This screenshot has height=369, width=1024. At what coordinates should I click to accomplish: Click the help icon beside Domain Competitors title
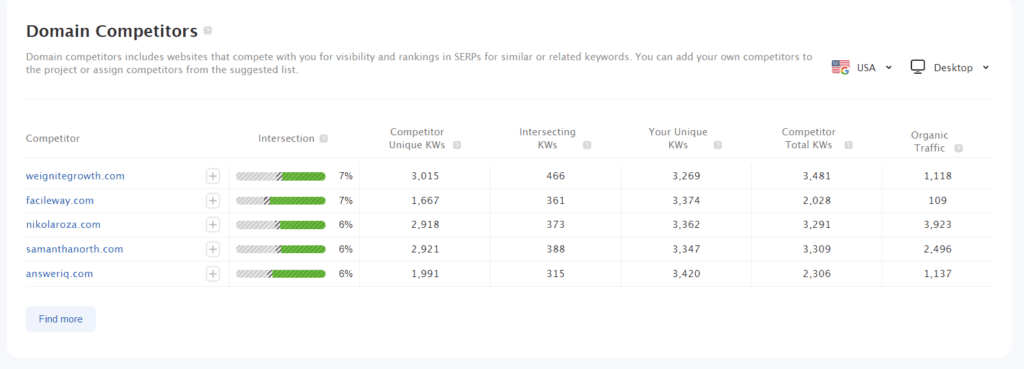click(208, 31)
